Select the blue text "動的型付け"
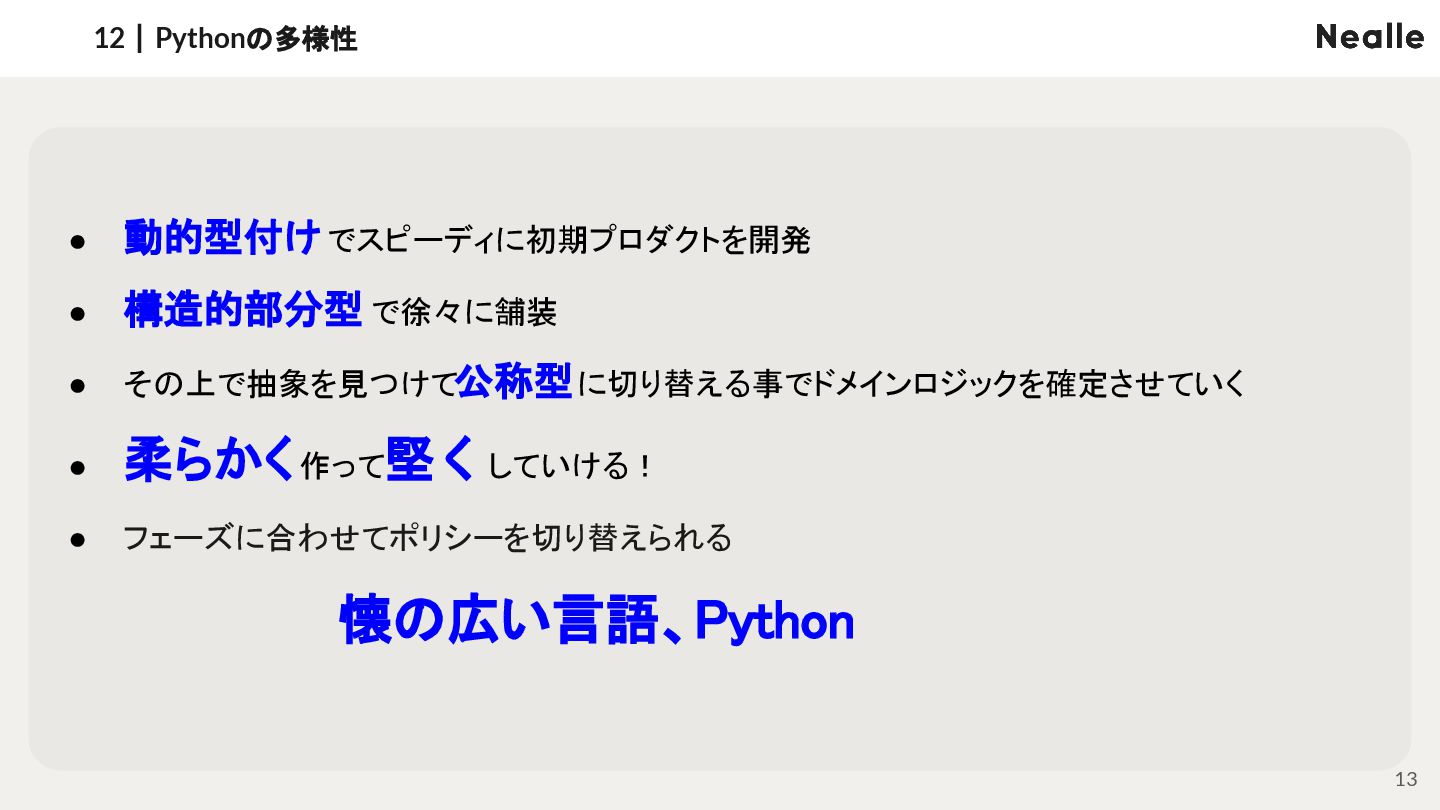Viewport: 1440px width, 810px height. click(x=222, y=238)
